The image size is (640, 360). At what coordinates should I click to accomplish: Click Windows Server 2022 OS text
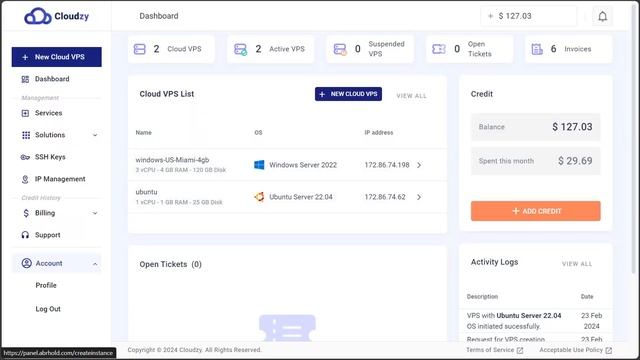[303, 165]
